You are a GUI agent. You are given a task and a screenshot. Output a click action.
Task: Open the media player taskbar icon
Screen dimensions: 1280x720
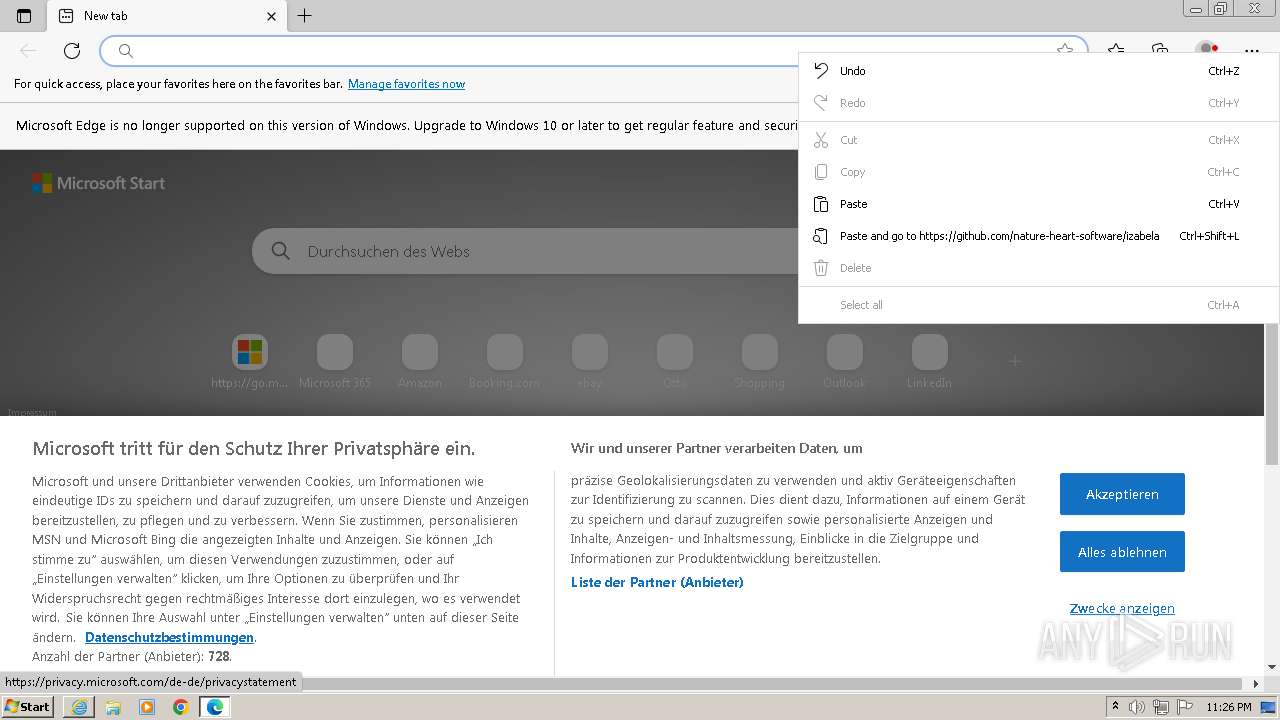(147, 707)
